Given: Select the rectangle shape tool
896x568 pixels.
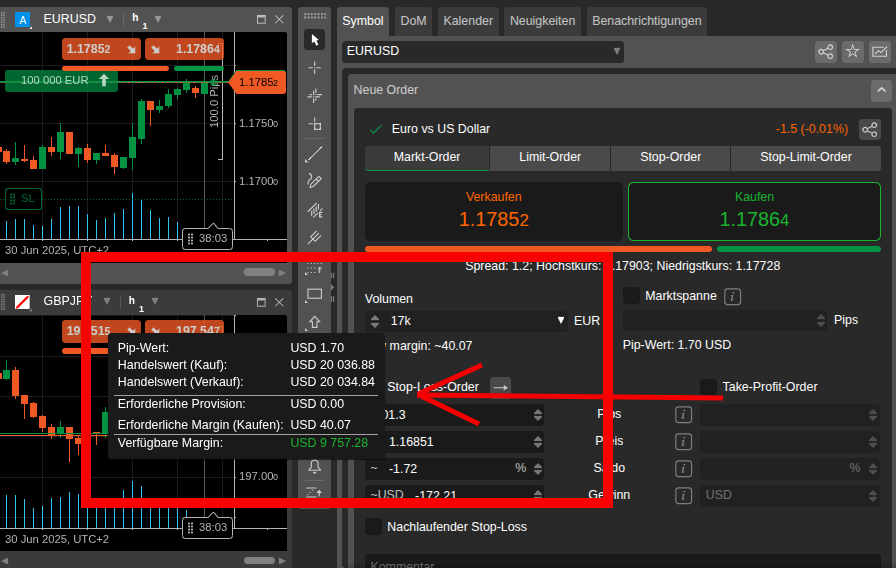Looking at the screenshot, I should tap(314, 294).
